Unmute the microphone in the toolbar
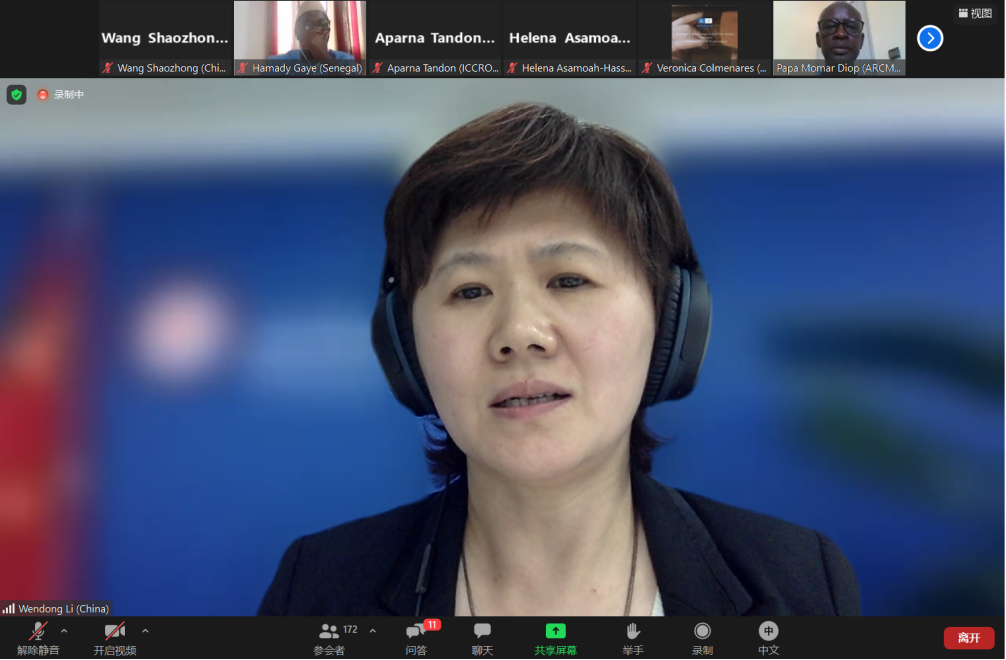 pos(38,631)
